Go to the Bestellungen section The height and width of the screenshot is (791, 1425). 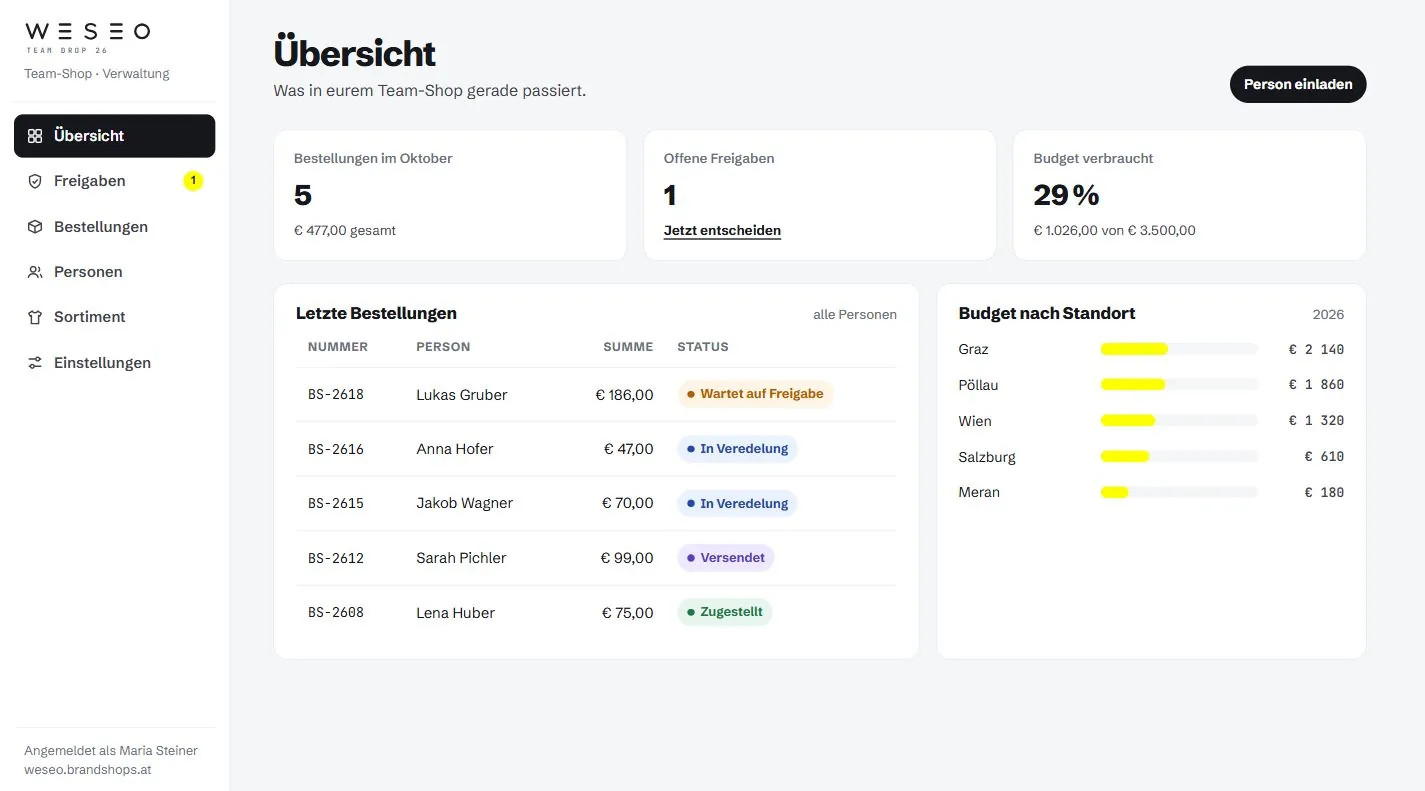115,227
